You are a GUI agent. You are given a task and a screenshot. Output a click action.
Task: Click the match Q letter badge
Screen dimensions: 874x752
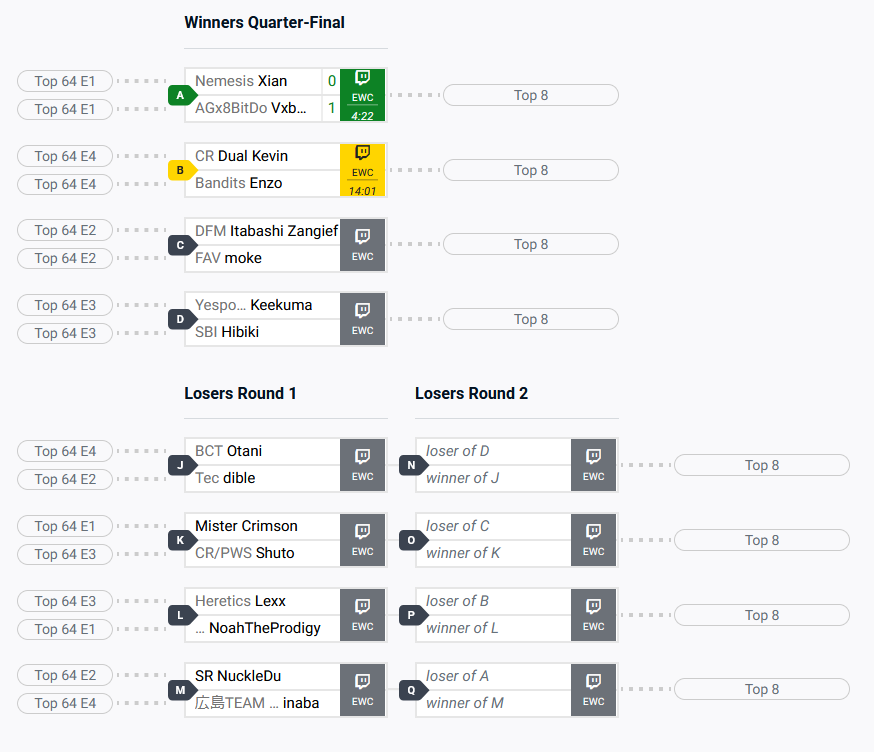click(x=414, y=690)
